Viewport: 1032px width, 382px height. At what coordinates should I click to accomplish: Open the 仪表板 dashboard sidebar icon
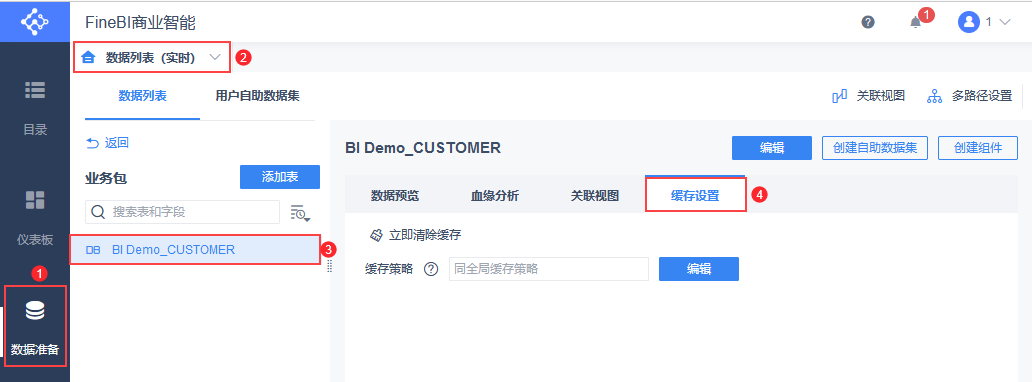[x=35, y=200]
